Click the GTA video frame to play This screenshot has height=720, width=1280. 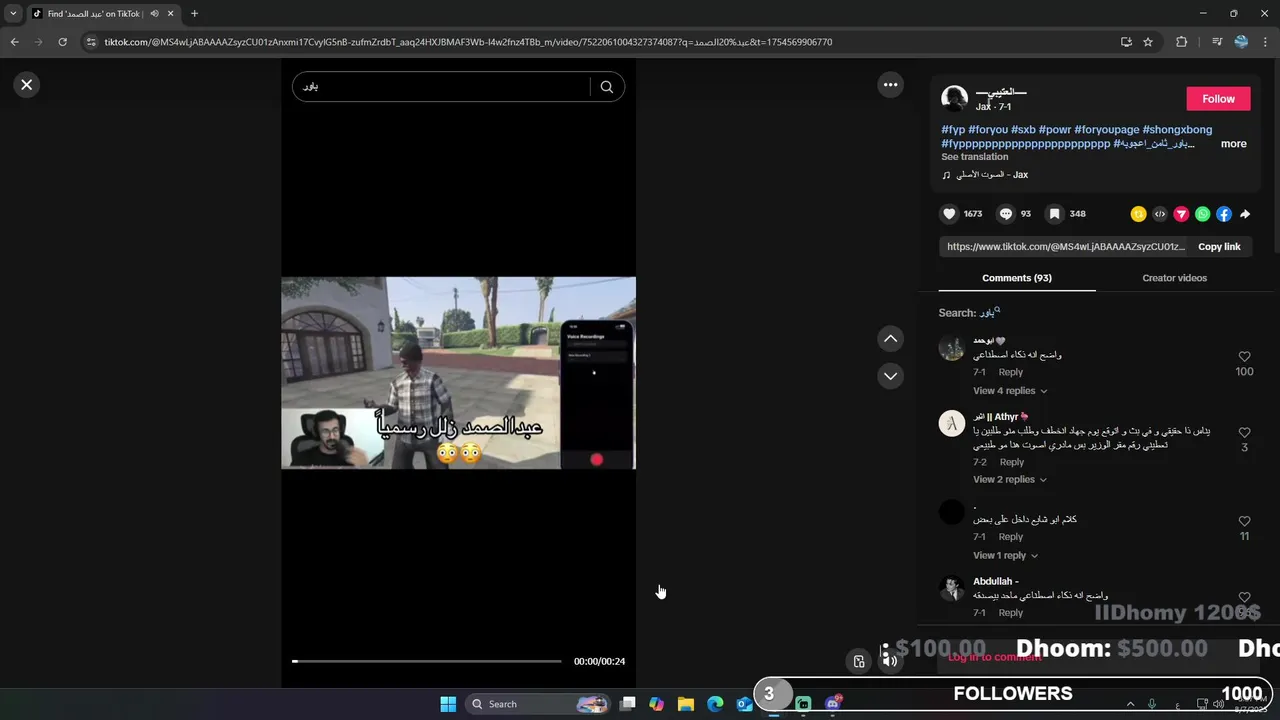(x=458, y=373)
